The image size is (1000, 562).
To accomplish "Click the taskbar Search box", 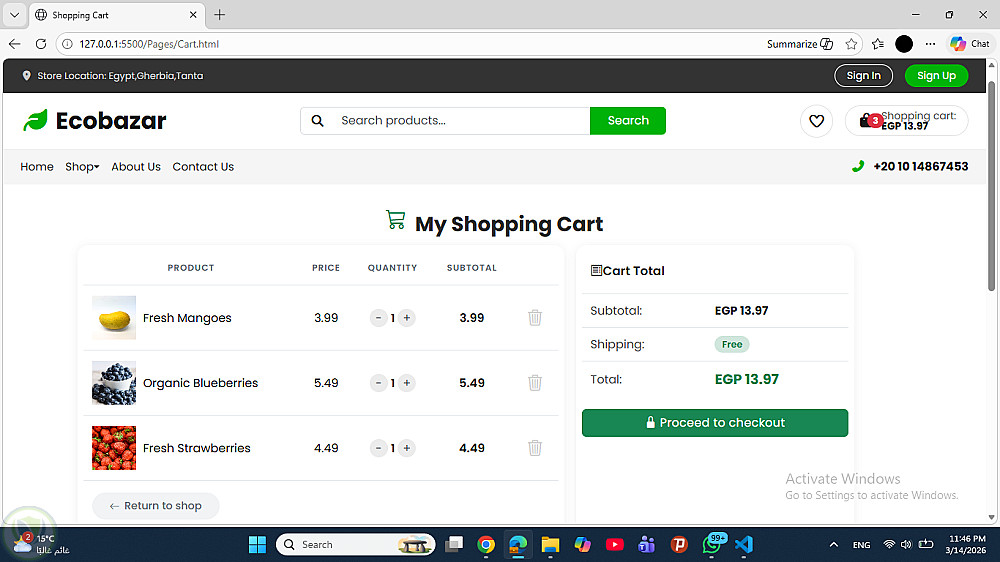I will click(x=356, y=544).
